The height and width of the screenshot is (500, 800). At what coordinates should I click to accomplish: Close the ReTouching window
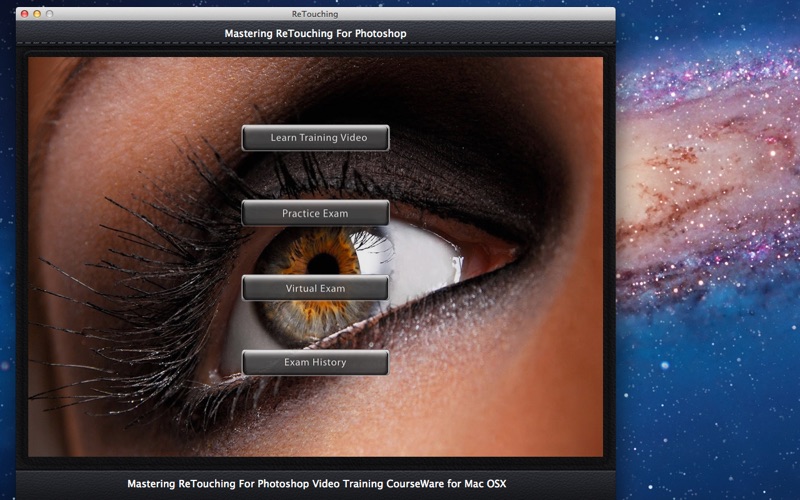(x=24, y=14)
